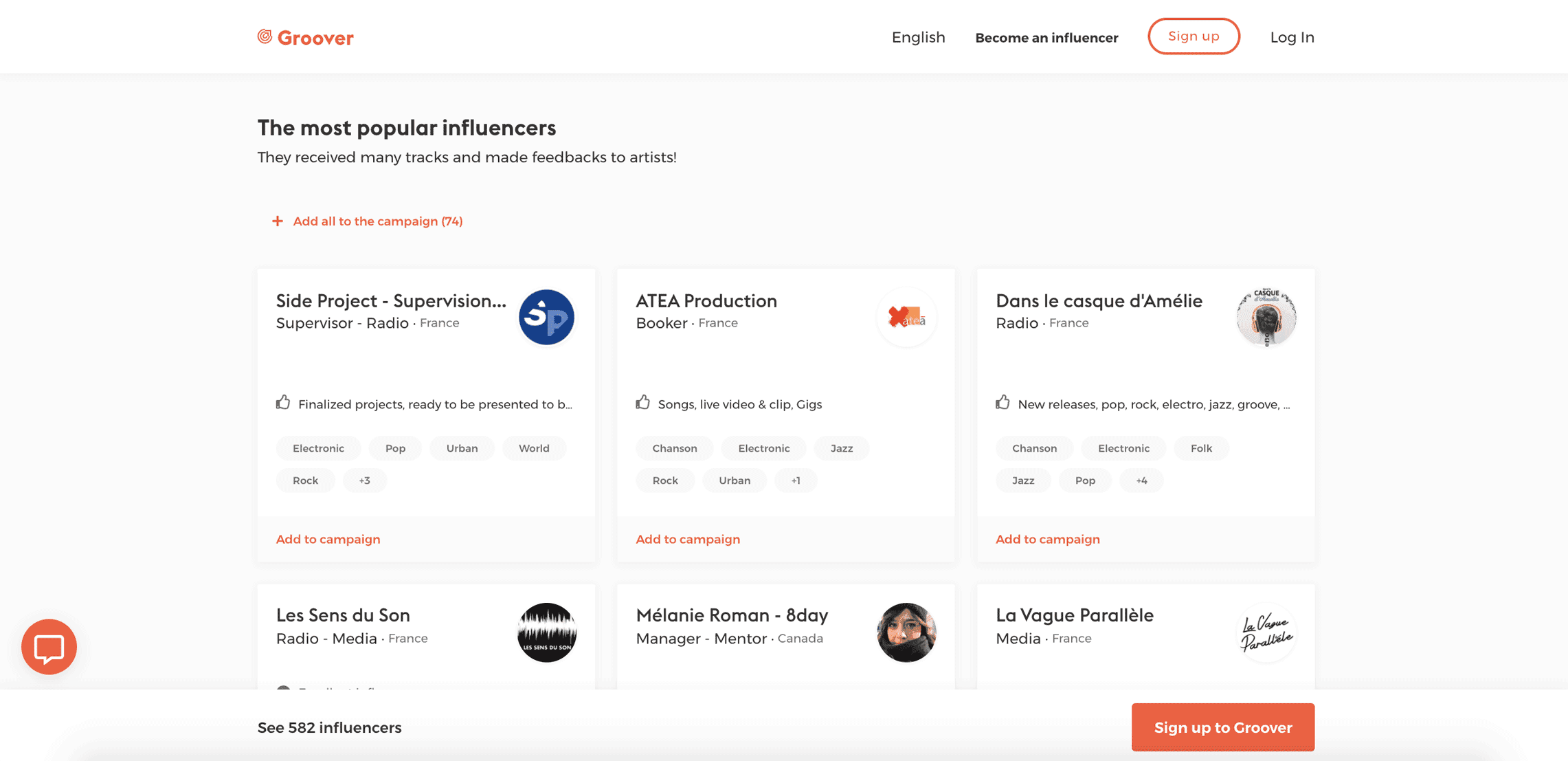The image size is (1568, 761).
Task: Click Become an influencer menu option
Action: click(1046, 36)
